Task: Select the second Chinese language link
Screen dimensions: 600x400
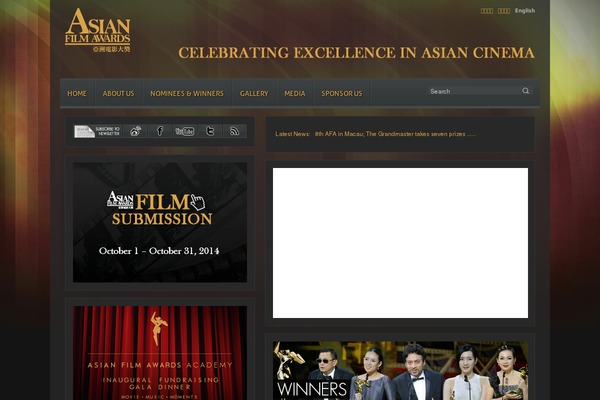Action: 504,11
